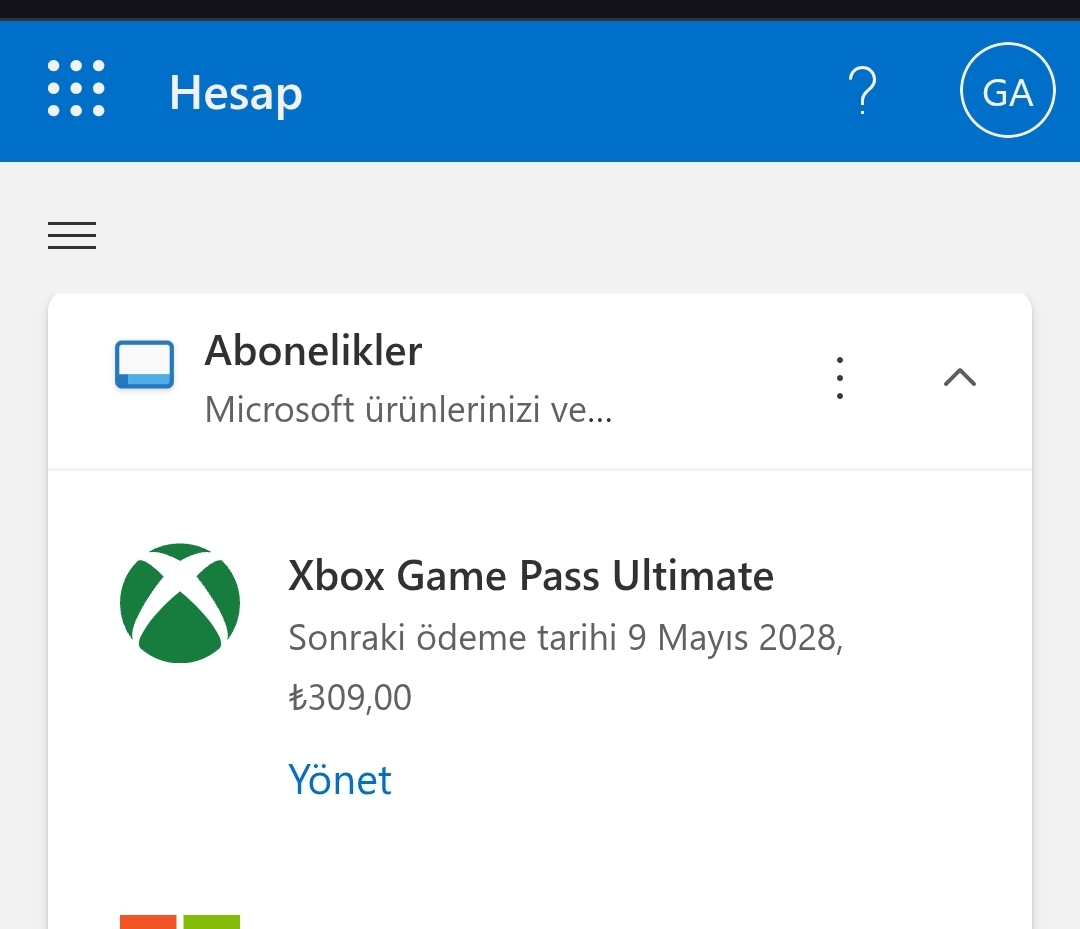The height and width of the screenshot is (929, 1080).
Task: Click the help question mark icon
Action: [x=862, y=90]
